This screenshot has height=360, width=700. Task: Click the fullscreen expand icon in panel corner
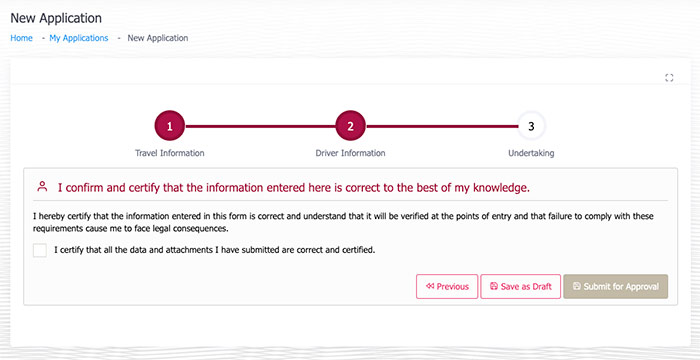click(669, 78)
